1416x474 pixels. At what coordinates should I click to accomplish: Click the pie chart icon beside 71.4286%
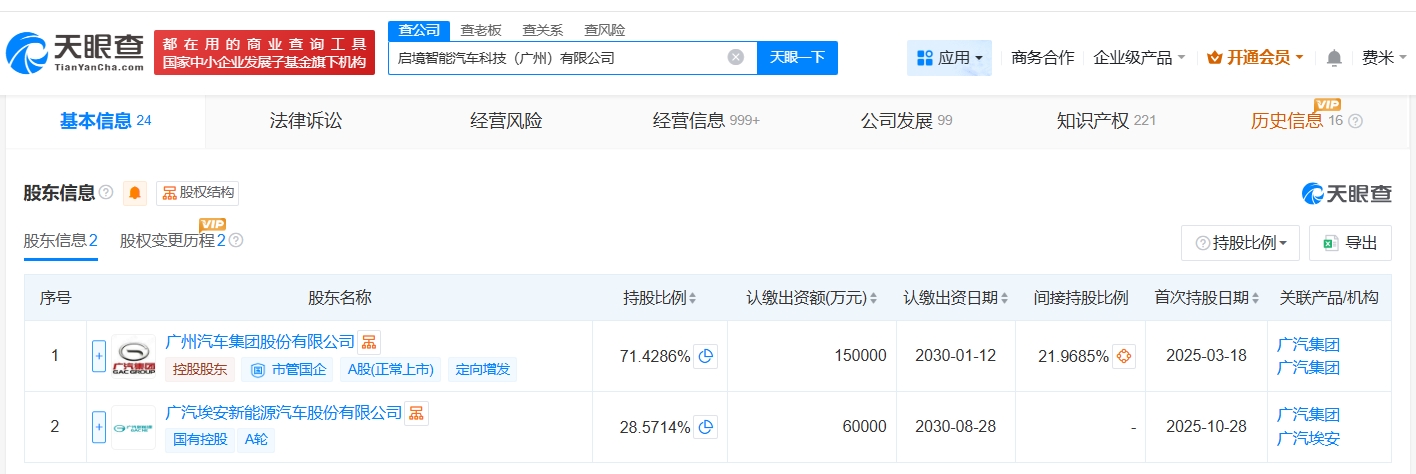click(706, 356)
